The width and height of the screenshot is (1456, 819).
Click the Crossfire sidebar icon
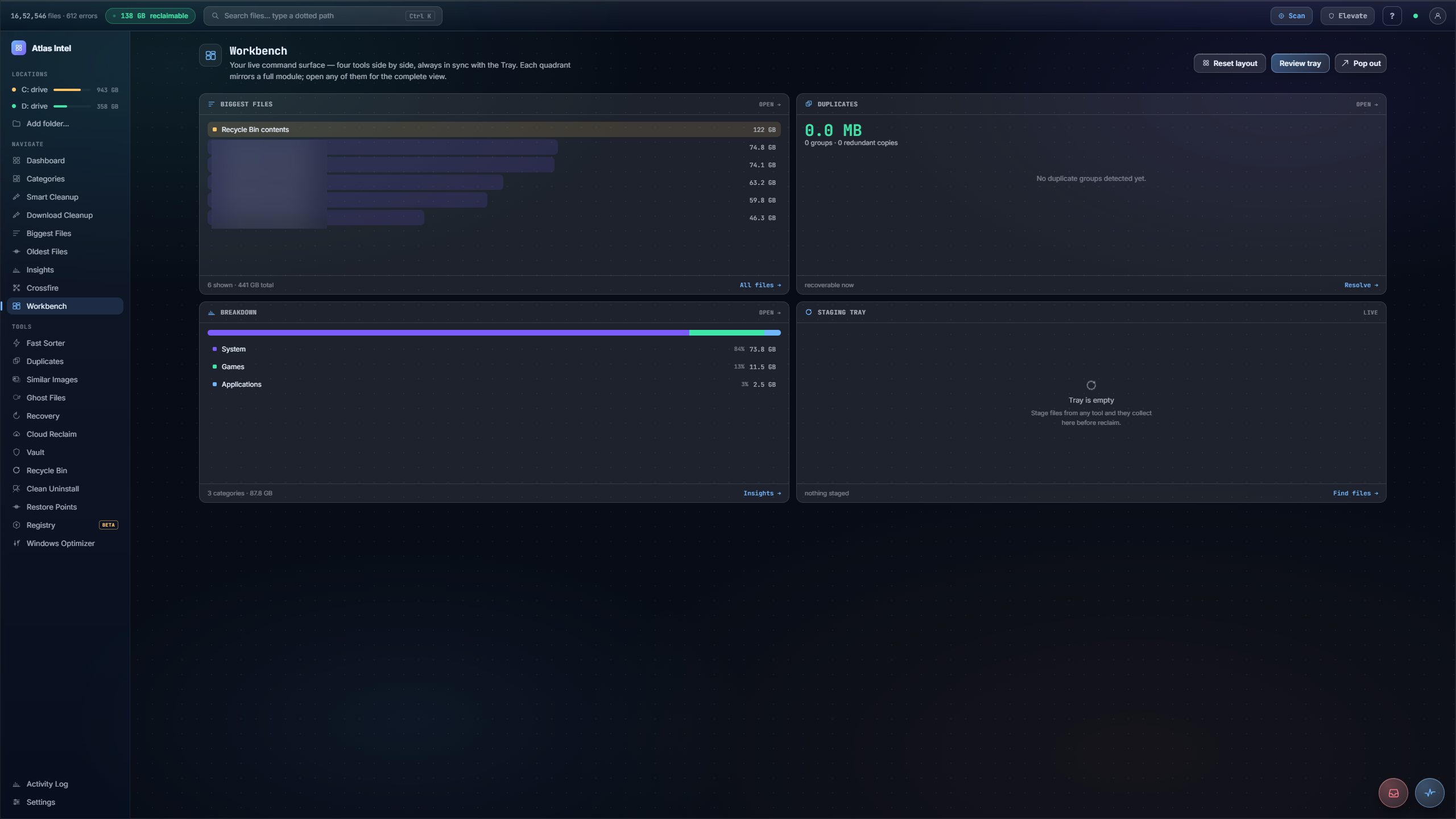coord(16,288)
